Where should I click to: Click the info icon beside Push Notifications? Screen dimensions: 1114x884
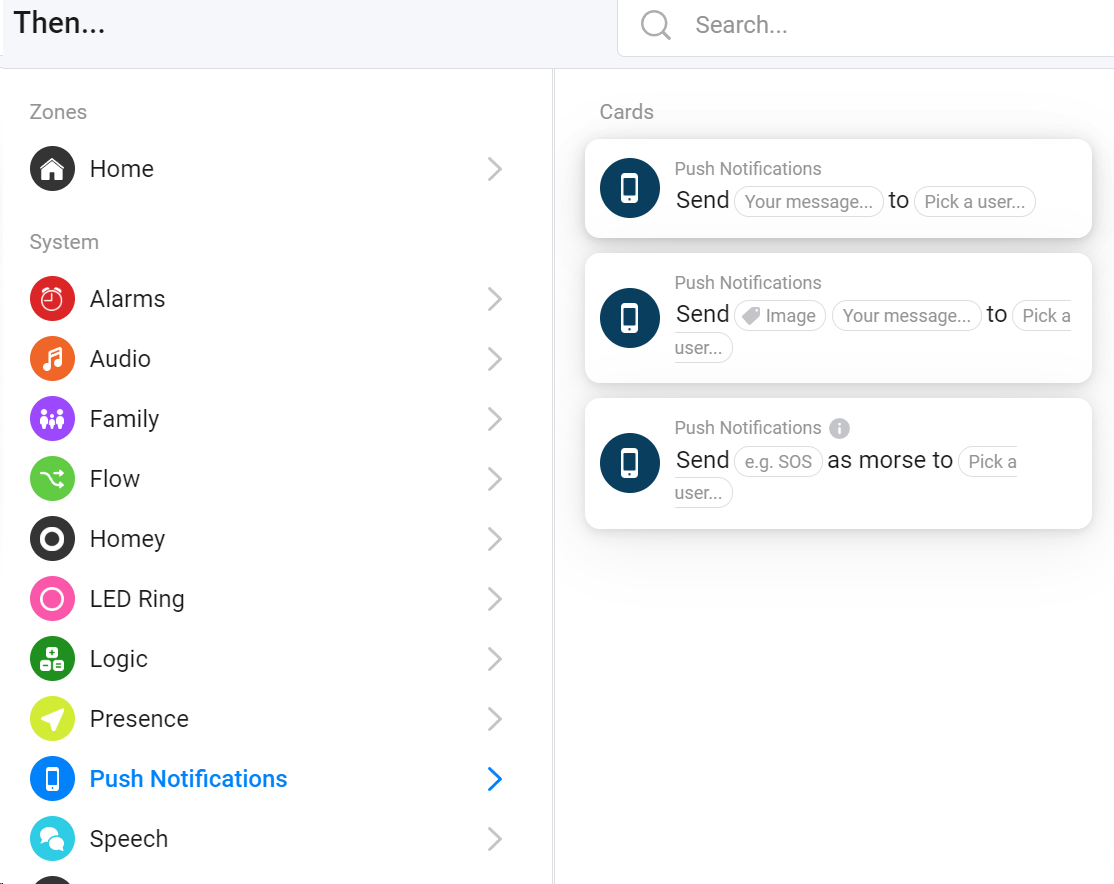(x=840, y=428)
